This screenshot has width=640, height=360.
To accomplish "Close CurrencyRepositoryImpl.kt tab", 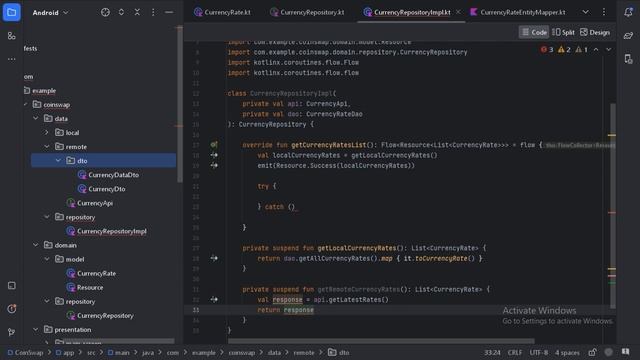I will coord(458,12).
